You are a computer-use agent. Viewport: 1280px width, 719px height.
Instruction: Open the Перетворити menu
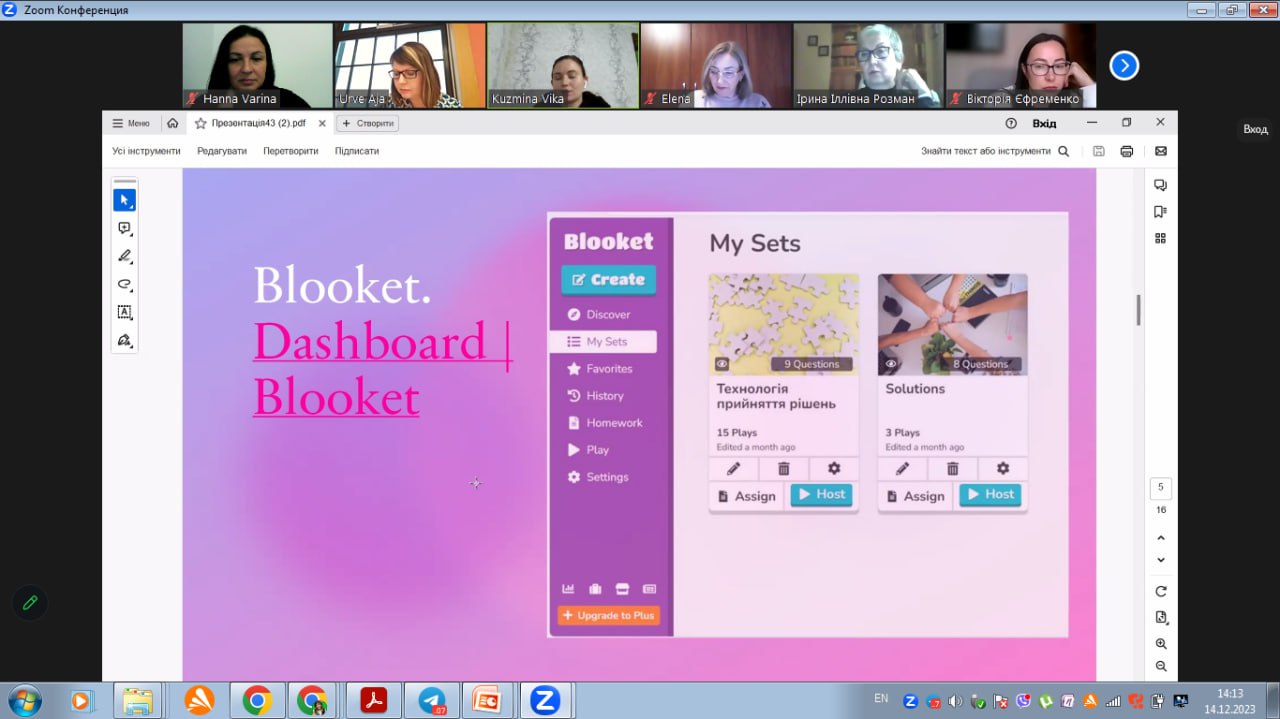[x=291, y=151]
